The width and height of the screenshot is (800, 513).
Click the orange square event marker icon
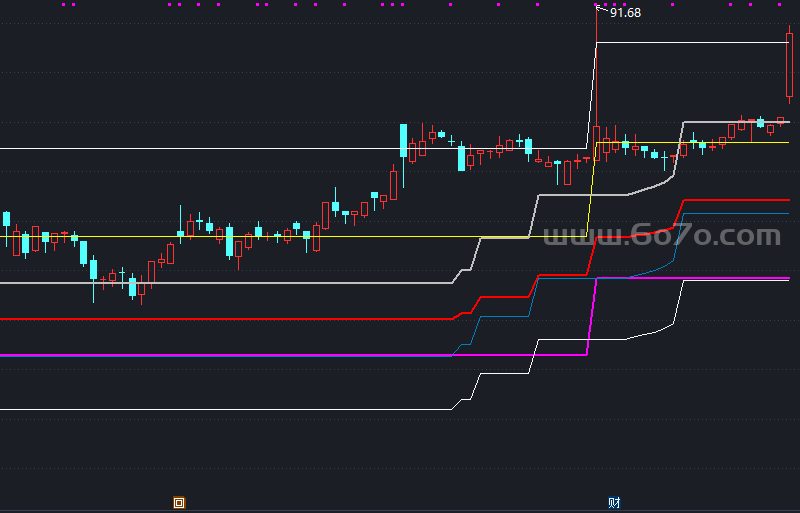179,503
